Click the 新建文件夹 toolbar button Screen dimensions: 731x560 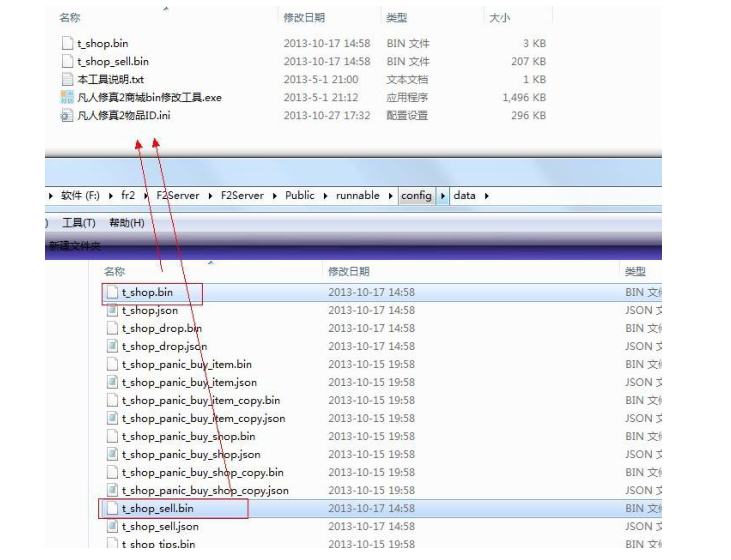tap(75, 246)
